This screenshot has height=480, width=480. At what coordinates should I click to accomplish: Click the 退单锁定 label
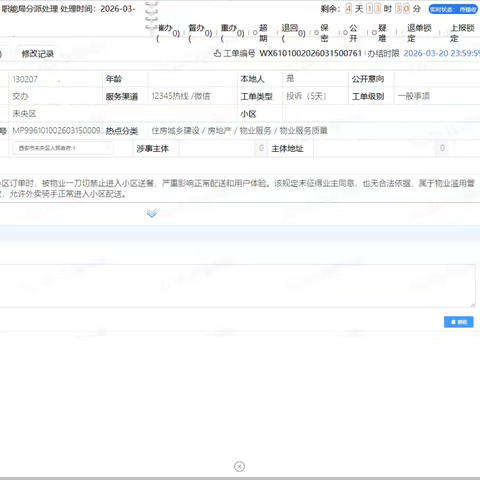(419, 33)
